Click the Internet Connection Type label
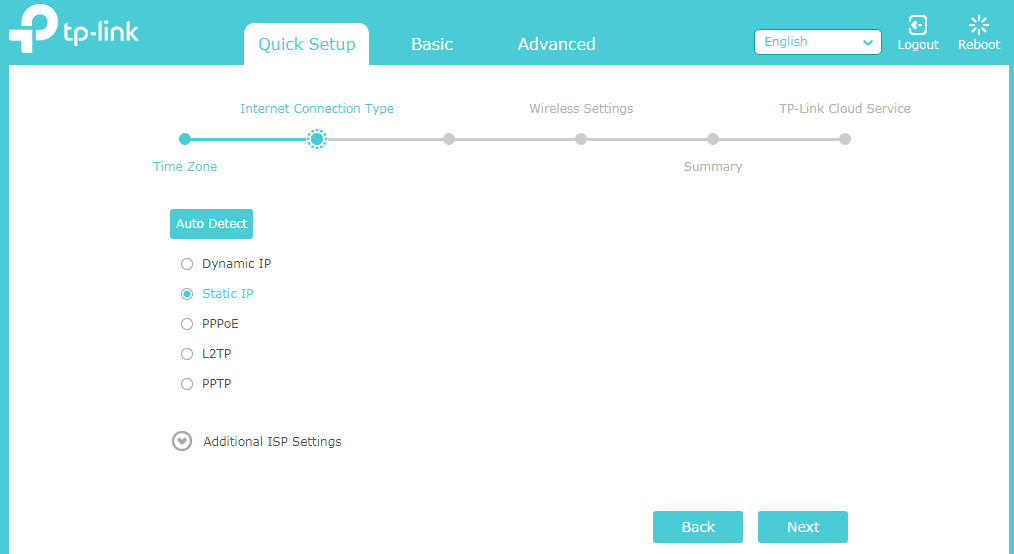 tap(317, 109)
